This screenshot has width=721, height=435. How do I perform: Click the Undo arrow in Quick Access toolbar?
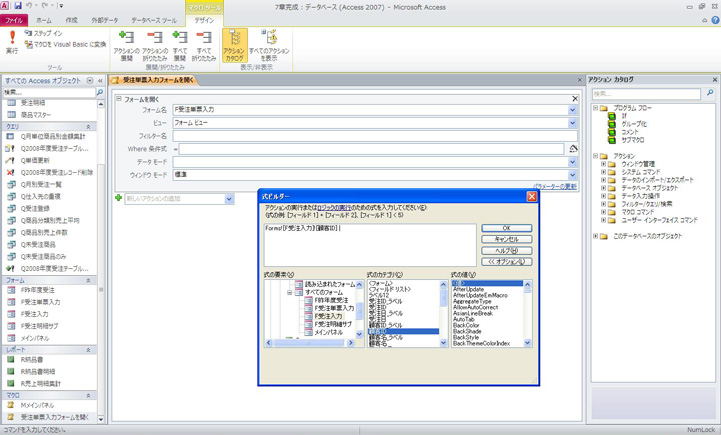[x=29, y=6]
